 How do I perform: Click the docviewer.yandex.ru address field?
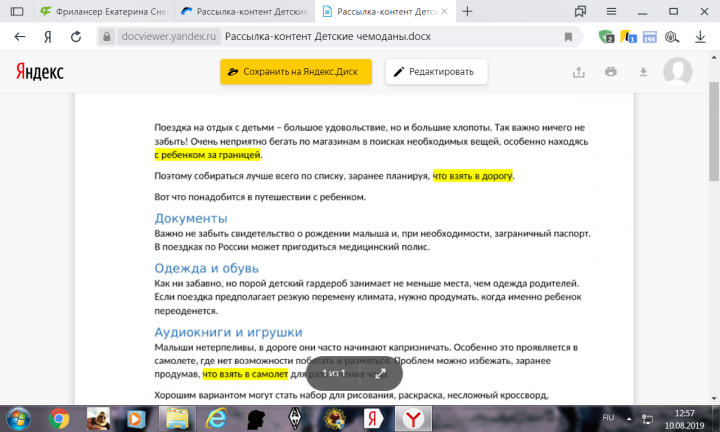169,37
